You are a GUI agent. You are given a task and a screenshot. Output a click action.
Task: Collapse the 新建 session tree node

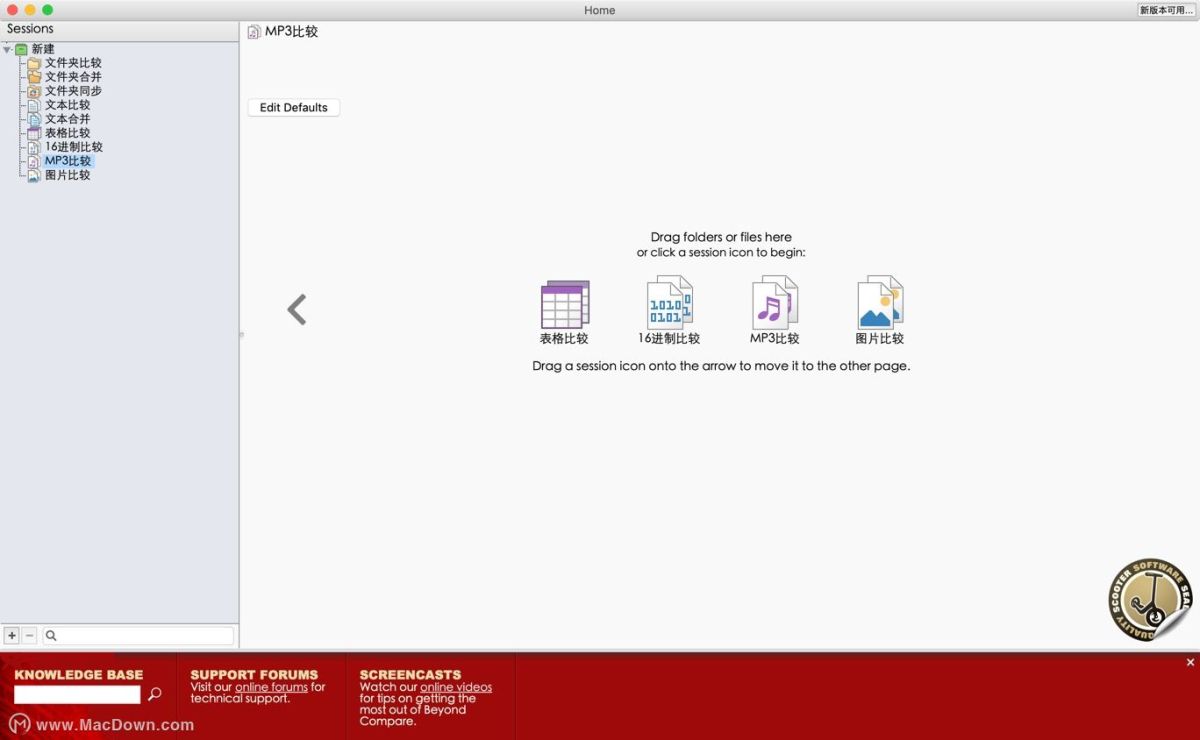tap(9, 48)
